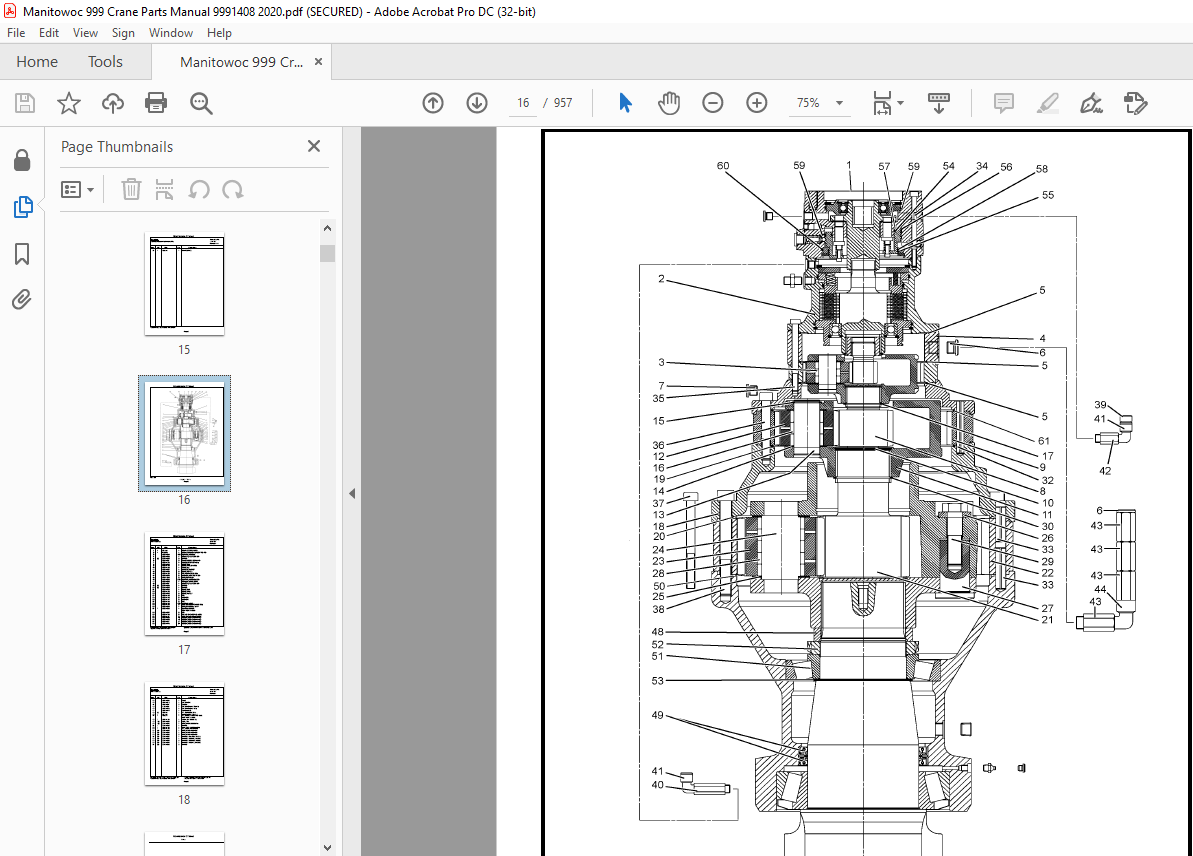Click the insert page break icon in thumbnails
This screenshot has width=1193, height=856.
click(x=164, y=189)
